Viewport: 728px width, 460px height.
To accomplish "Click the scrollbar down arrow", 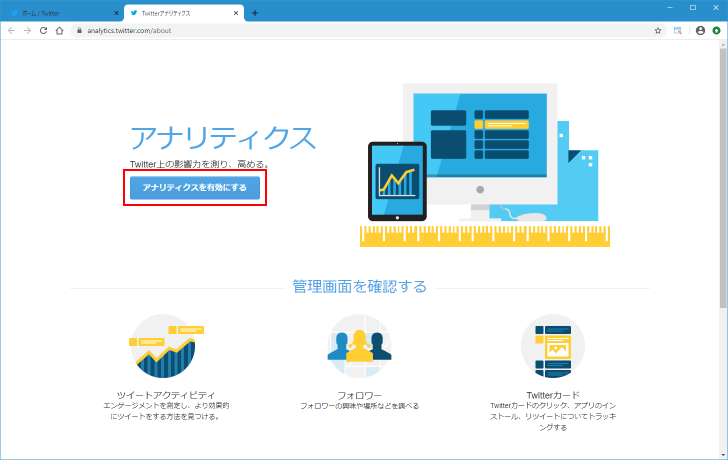I will click(723, 455).
